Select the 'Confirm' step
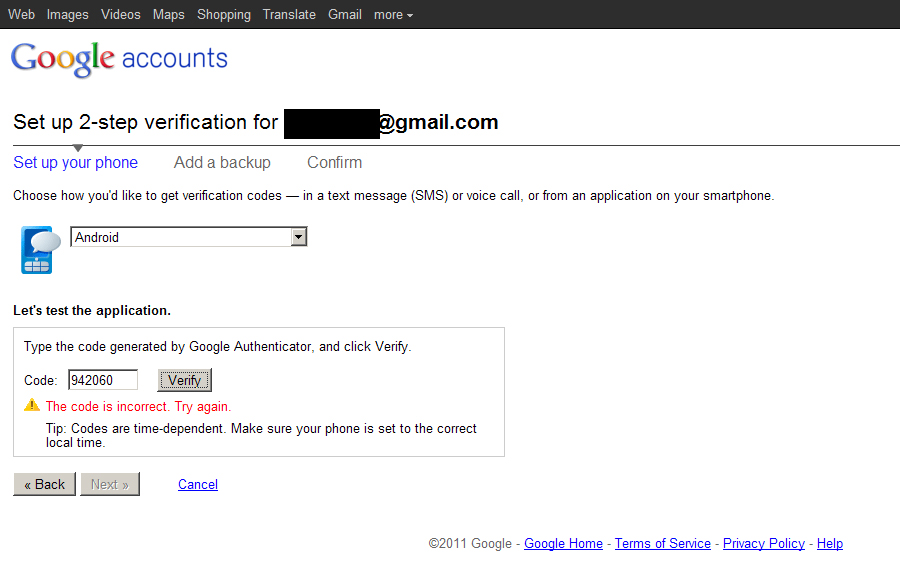This screenshot has height=575, width=900. [x=335, y=162]
